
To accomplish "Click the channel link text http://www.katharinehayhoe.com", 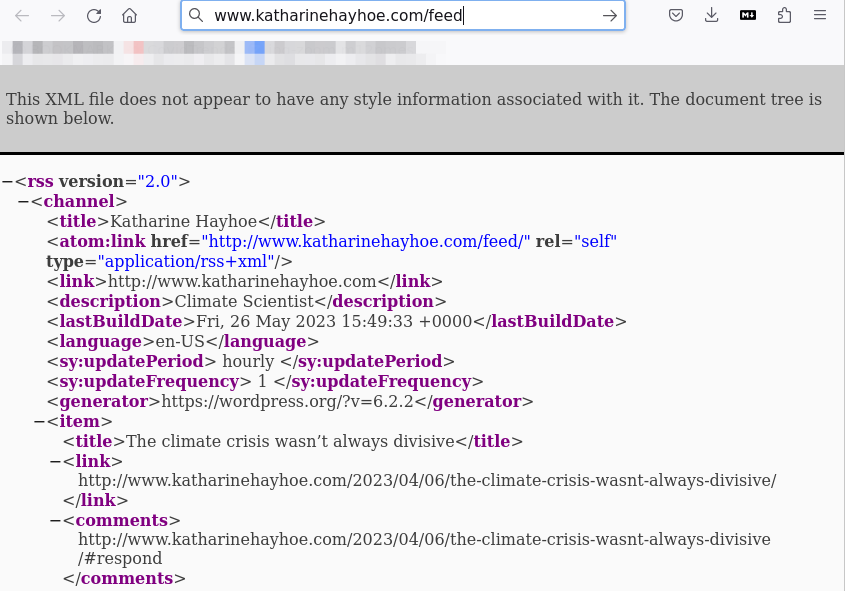I will click(x=242, y=281).
